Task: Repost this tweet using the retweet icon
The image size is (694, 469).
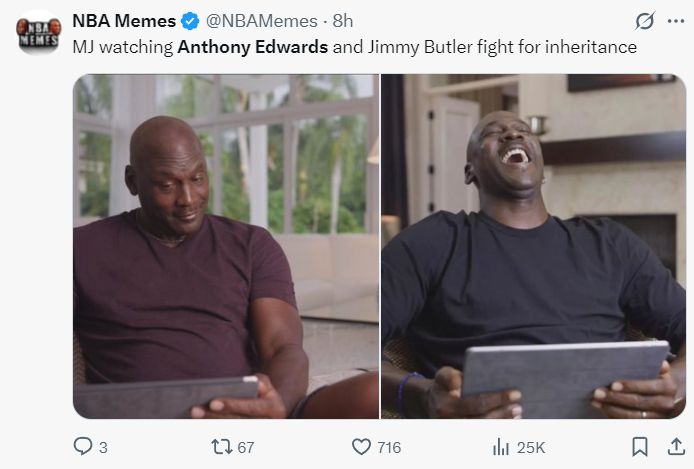Action: pyautogui.click(x=222, y=446)
